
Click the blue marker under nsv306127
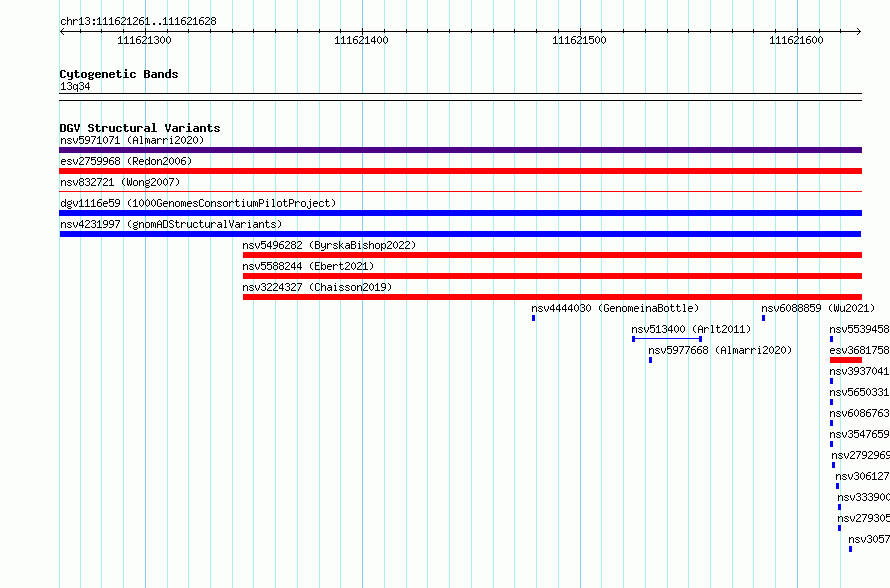[x=838, y=486]
